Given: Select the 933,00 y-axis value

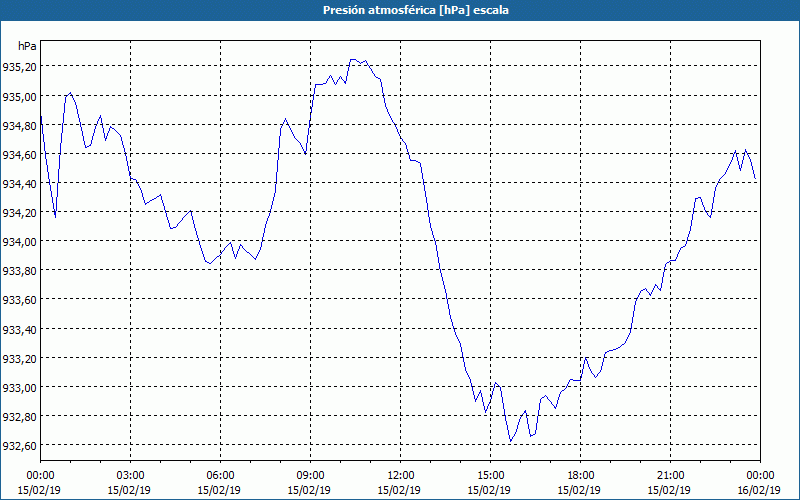Looking at the screenshot, I should pyautogui.click(x=19, y=388).
